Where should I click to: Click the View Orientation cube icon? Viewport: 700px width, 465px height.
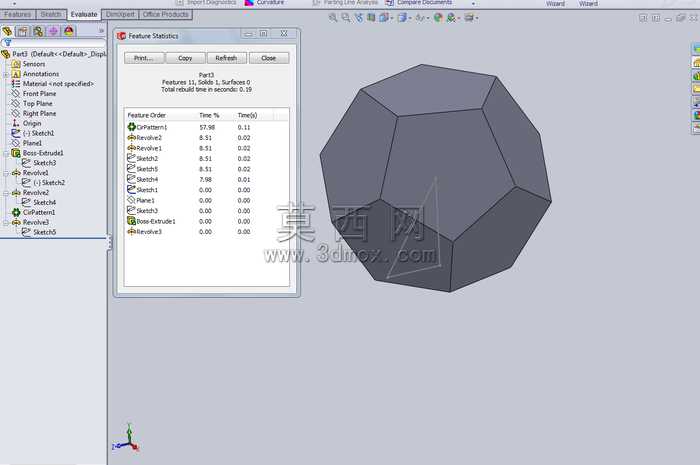tap(383, 18)
